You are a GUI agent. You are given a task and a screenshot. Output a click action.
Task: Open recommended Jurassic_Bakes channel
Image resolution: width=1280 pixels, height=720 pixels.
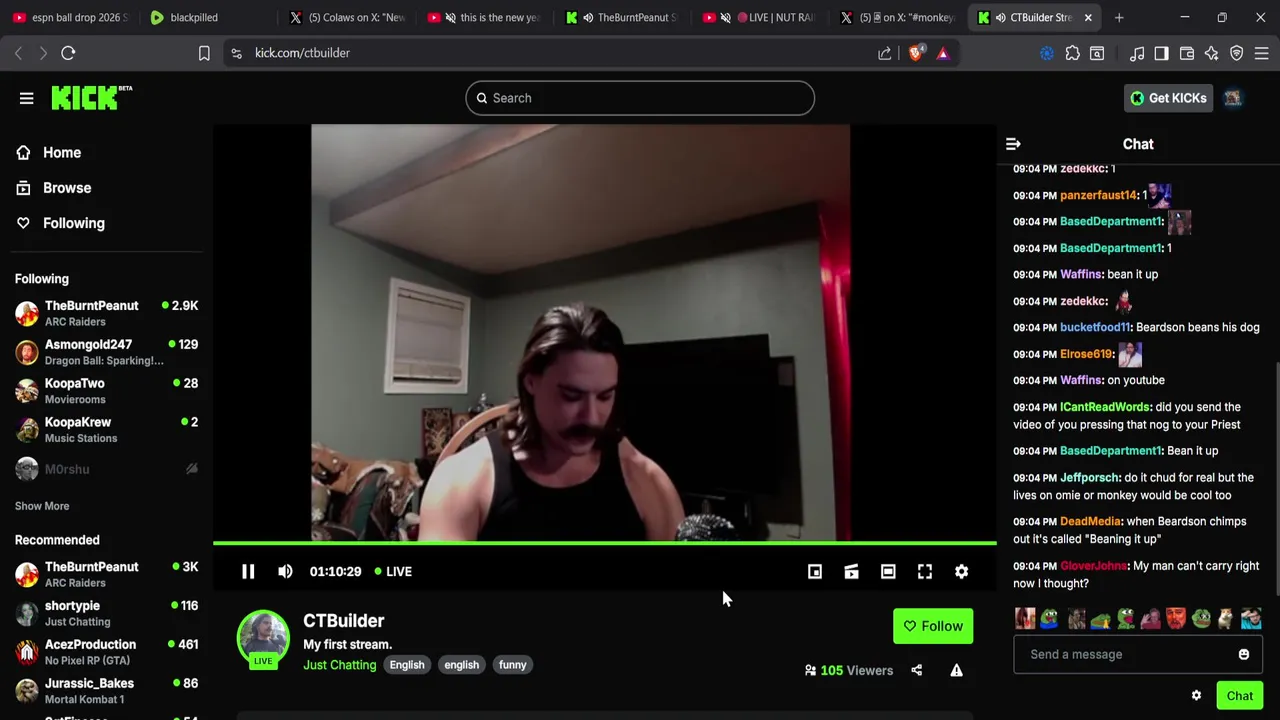tap(106, 691)
